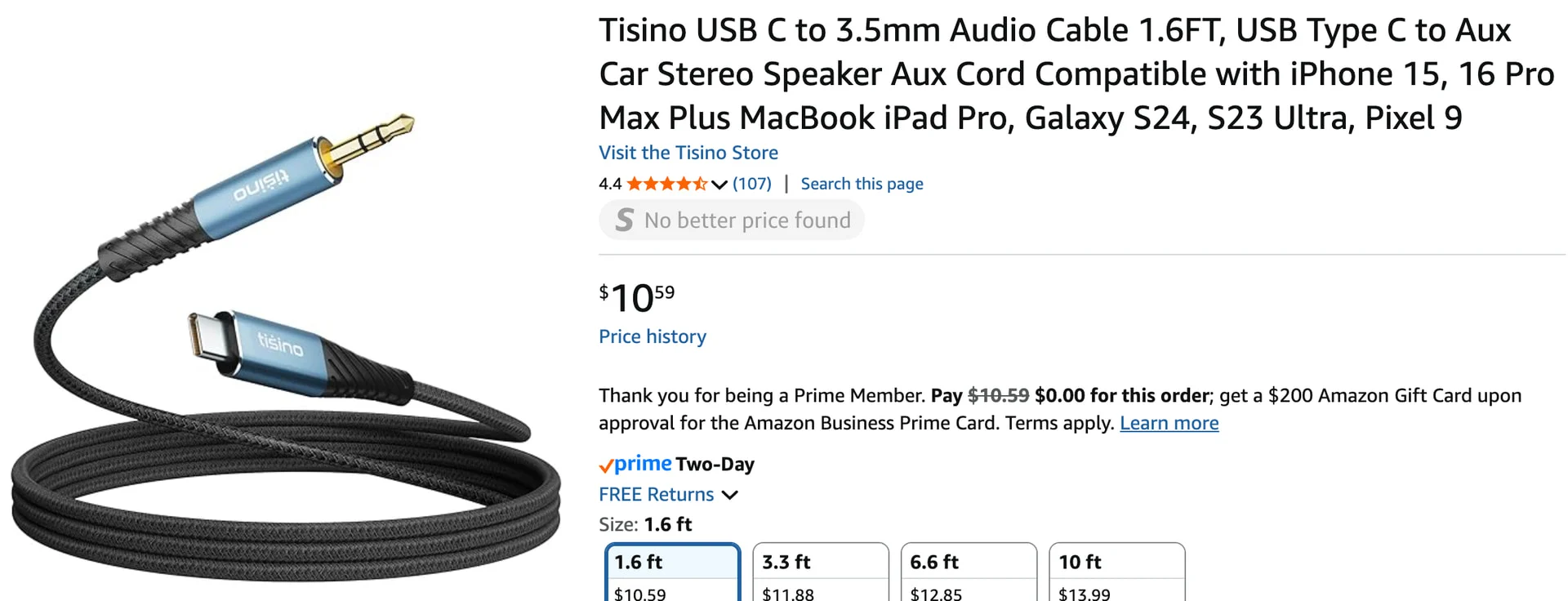Visit the Tisino Store link
This screenshot has height=601, width=1568.
(688, 153)
